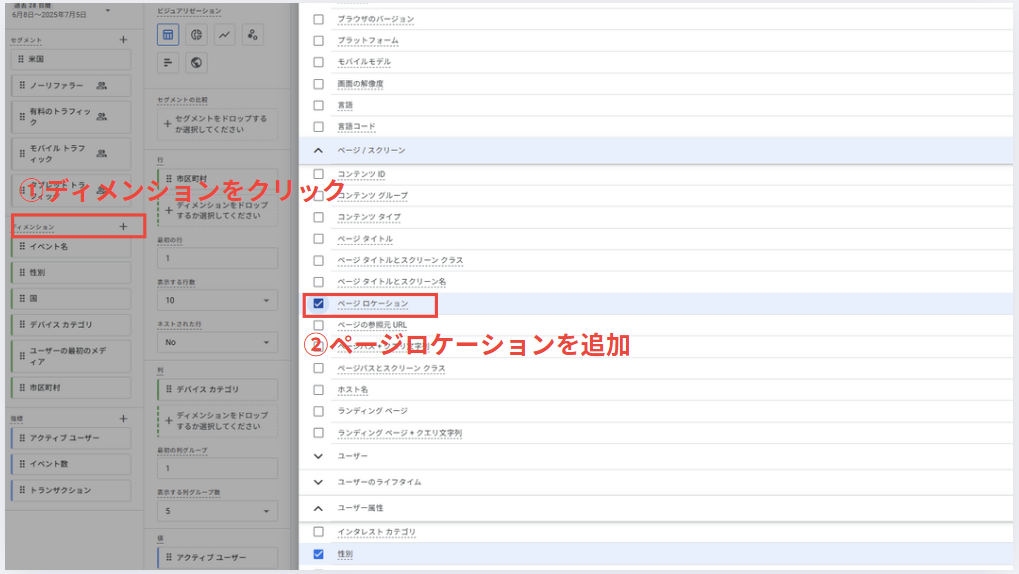Click the ページ タイトルとスクリーン クラス label
Screen dimensions: 1019x574
(400, 260)
